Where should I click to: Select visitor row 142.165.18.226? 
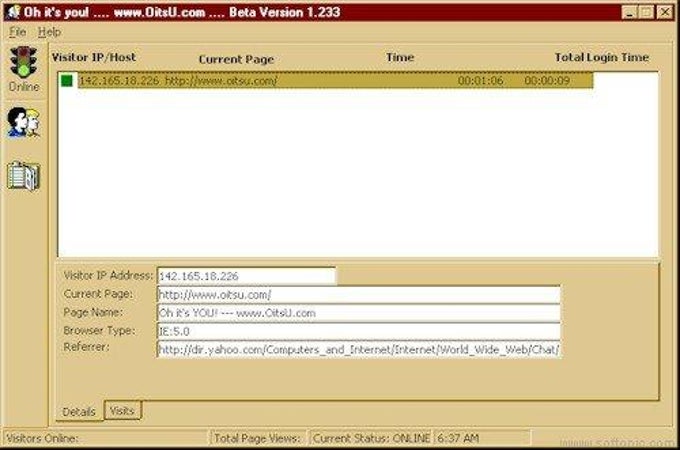pyautogui.click(x=336, y=81)
